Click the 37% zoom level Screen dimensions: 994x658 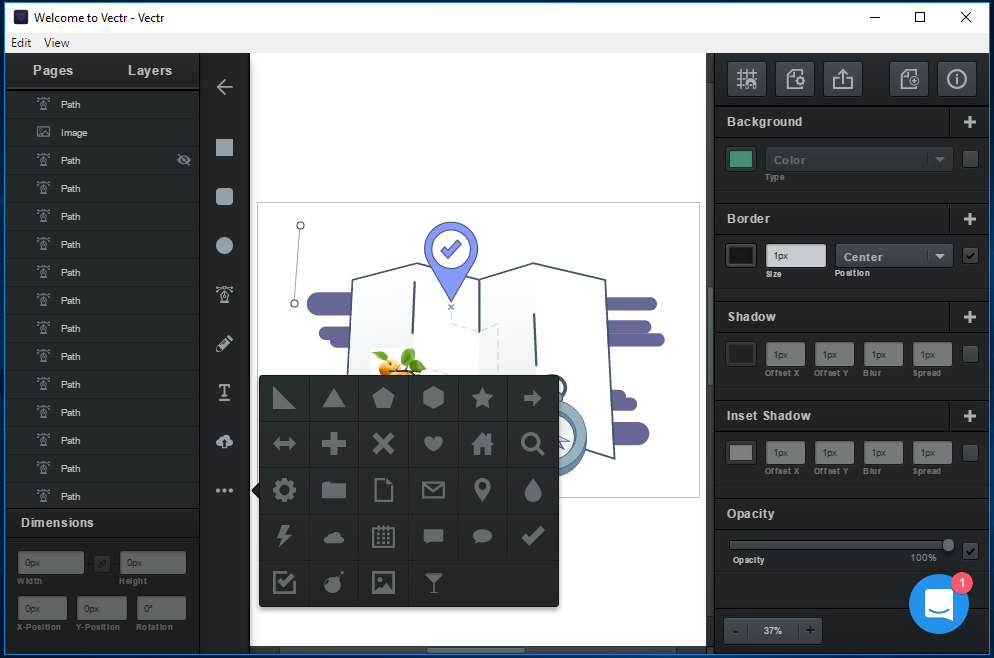pos(773,631)
